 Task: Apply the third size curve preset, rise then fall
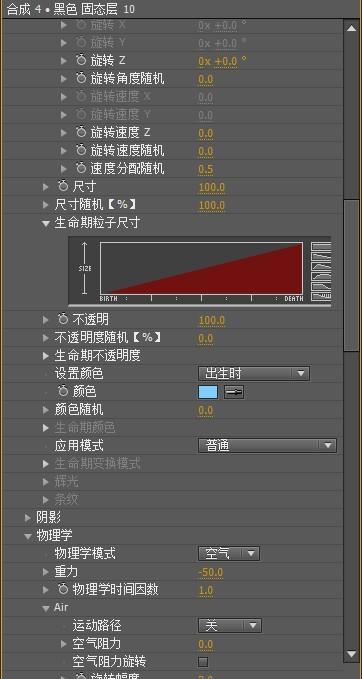coord(321,266)
